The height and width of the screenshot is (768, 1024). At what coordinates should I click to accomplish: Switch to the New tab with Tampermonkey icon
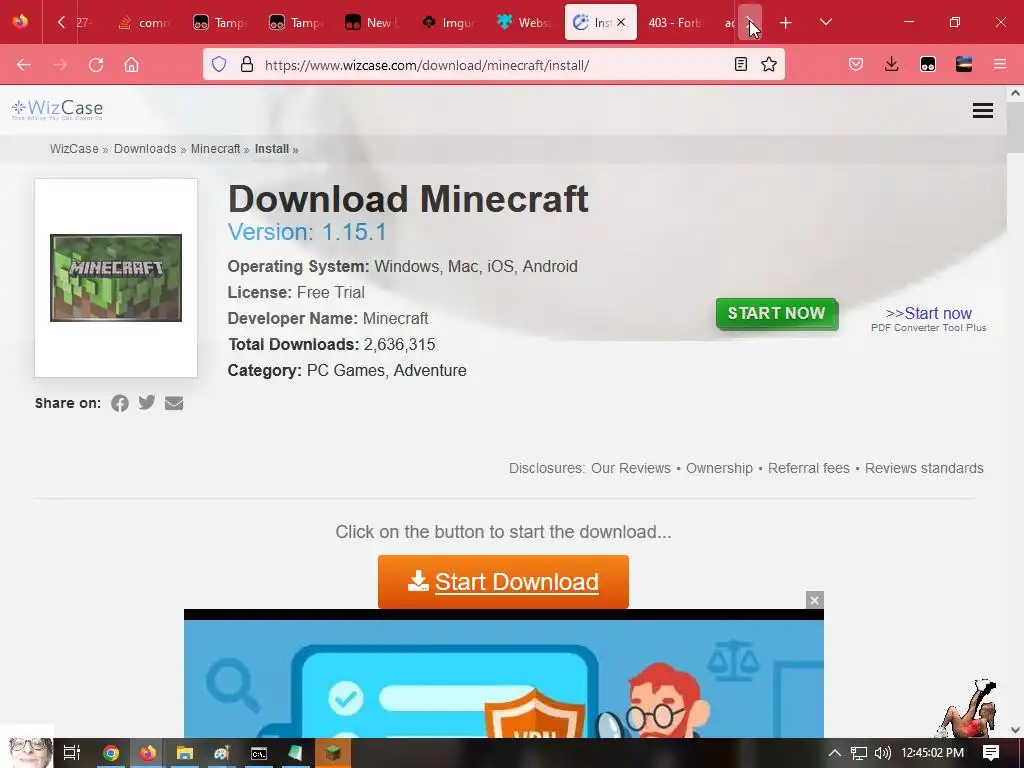coord(374,23)
